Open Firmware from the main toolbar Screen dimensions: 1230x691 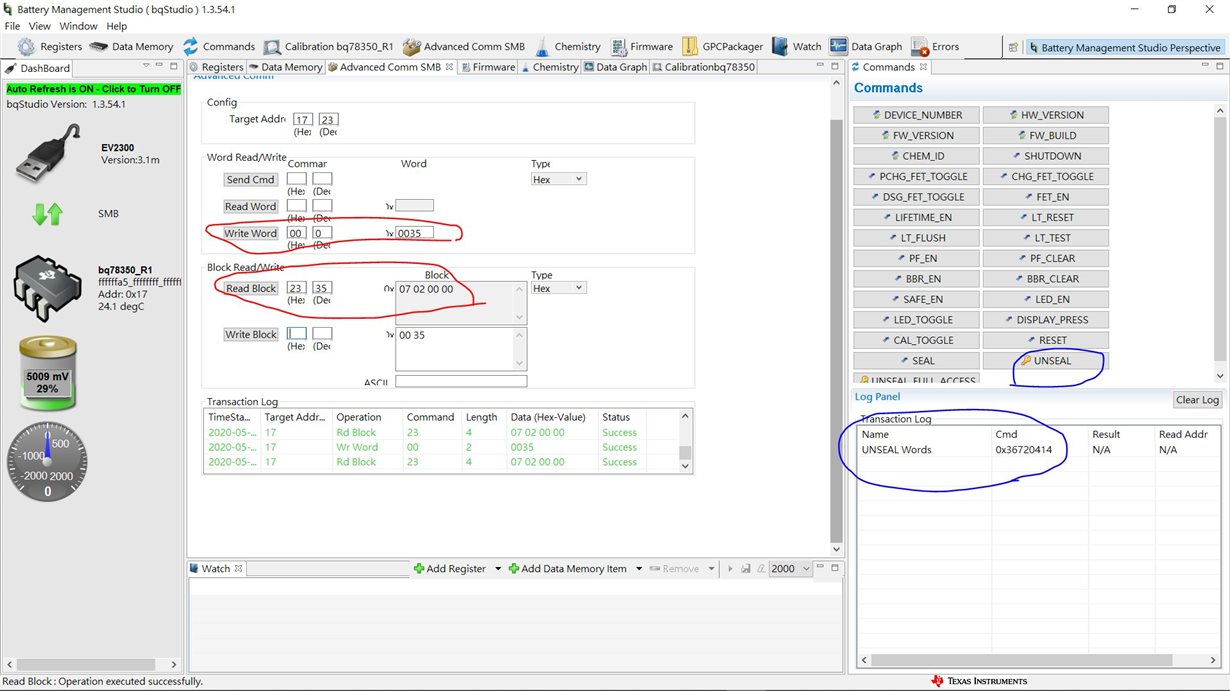pos(641,46)
